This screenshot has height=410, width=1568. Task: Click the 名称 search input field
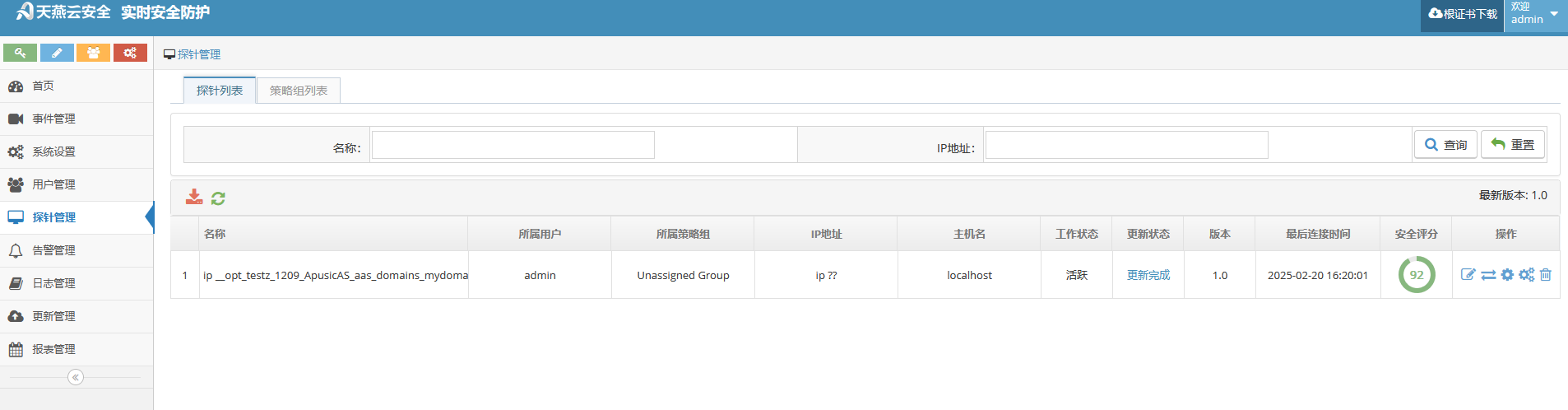513,145
